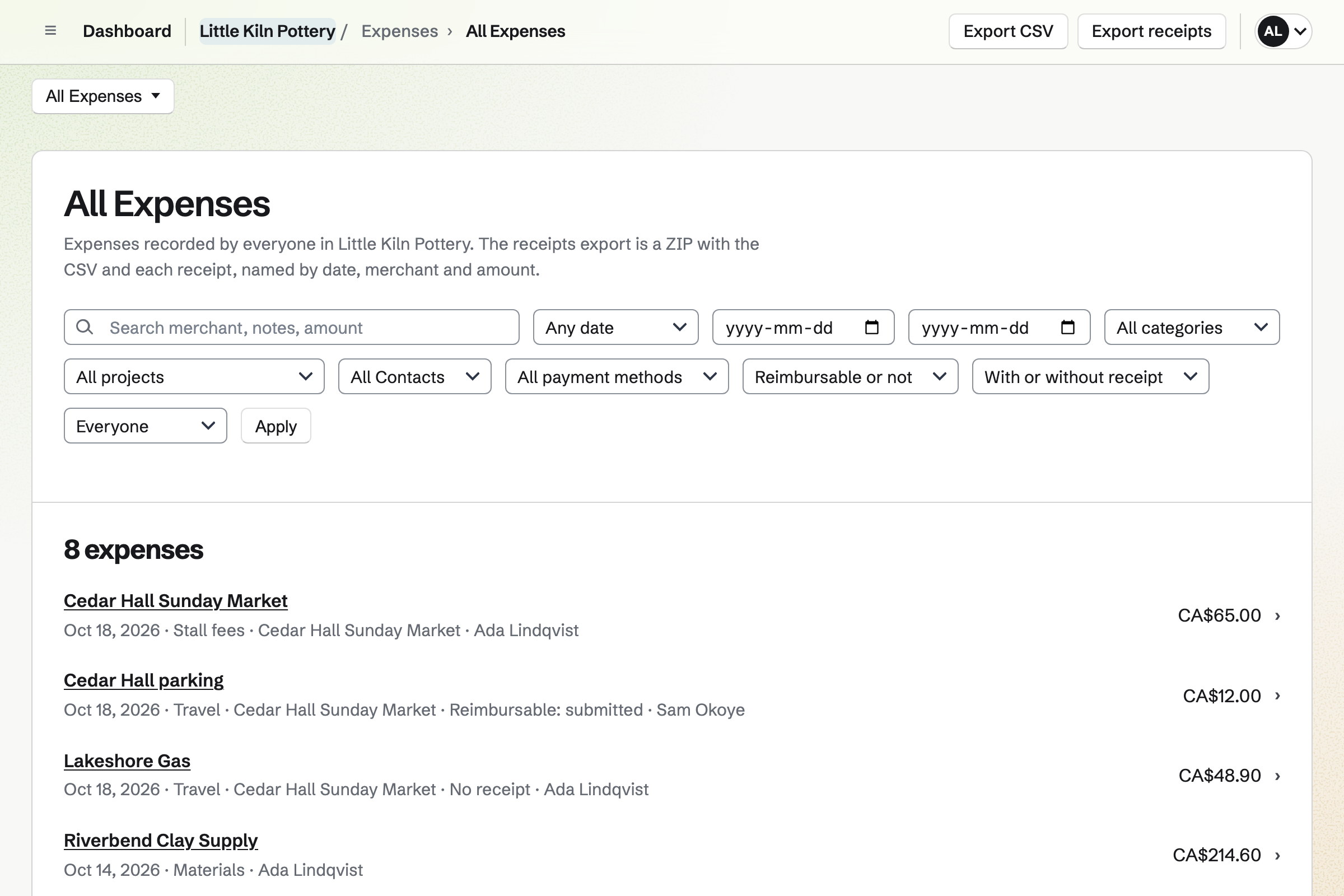This screenshot has width=1344, height=896.
Task: Apply the selected filters
Action: (276, 426)
